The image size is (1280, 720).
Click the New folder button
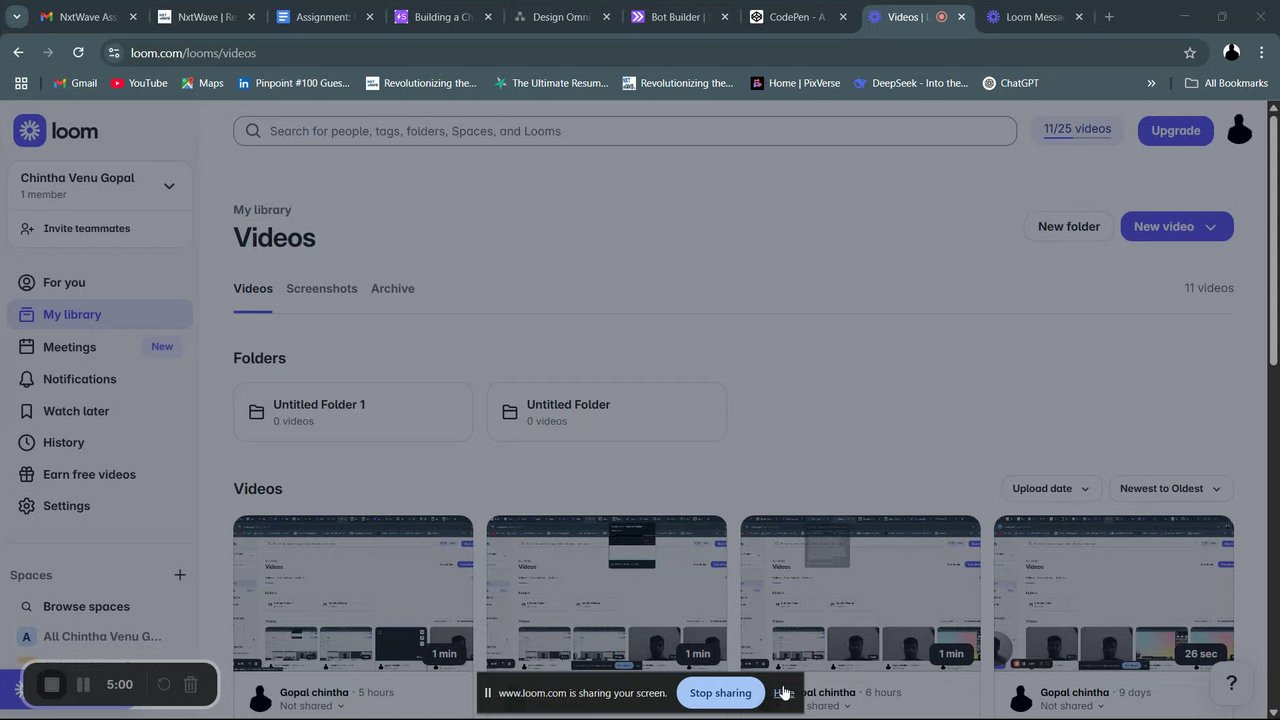(1068, 227)
